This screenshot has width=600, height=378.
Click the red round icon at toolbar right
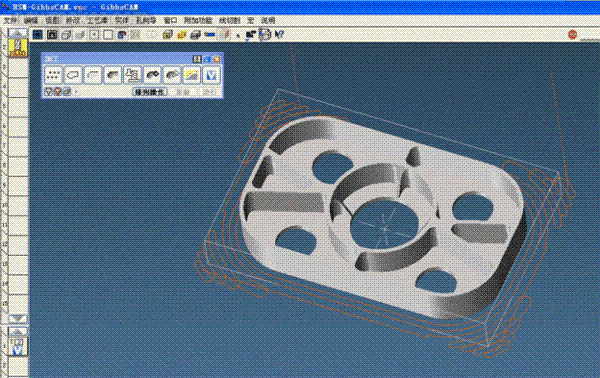pos(572,35)
